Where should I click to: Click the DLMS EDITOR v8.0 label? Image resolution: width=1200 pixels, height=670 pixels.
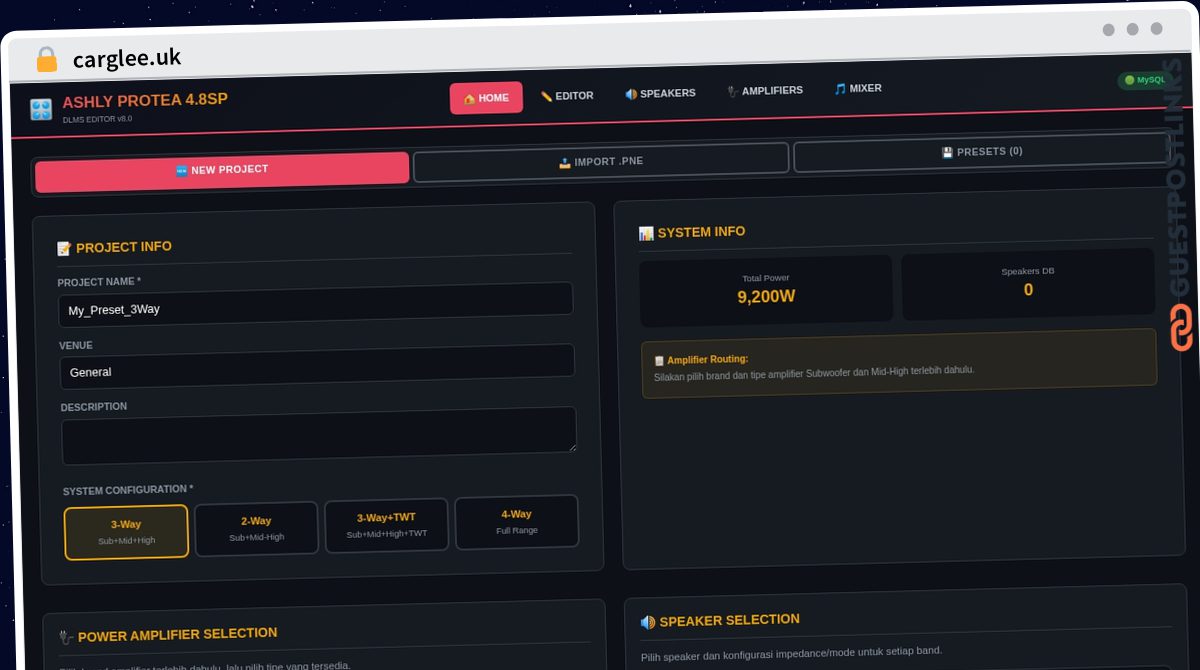point(97,119)
